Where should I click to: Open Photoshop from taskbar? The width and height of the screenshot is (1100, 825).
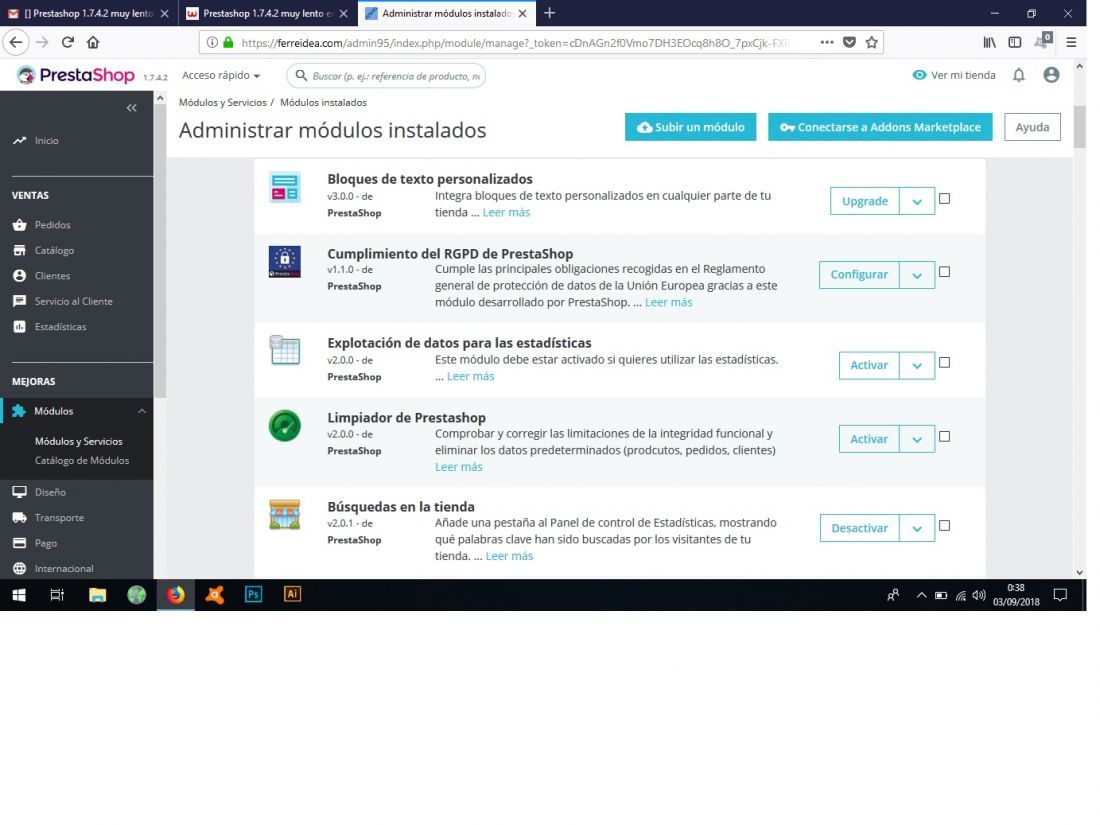point(253,594)
